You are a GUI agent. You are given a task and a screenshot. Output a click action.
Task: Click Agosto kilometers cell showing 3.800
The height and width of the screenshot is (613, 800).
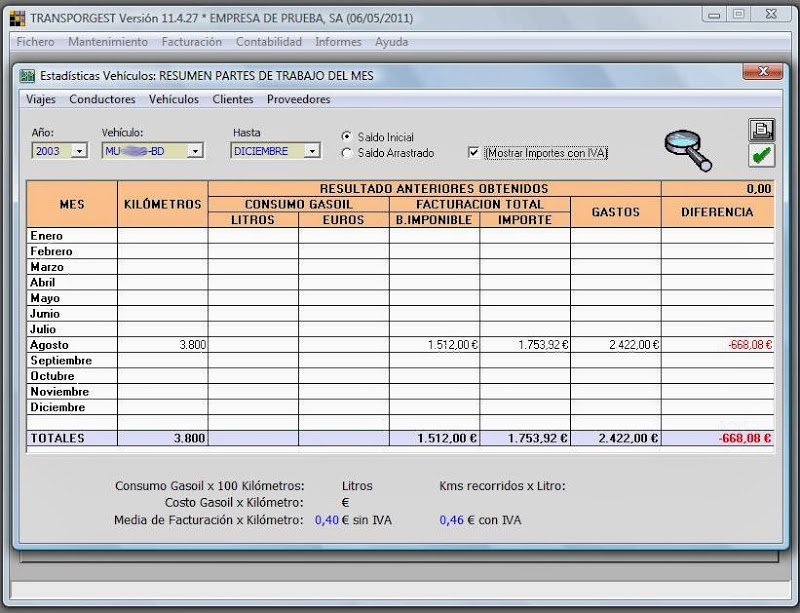coord(163,345)
